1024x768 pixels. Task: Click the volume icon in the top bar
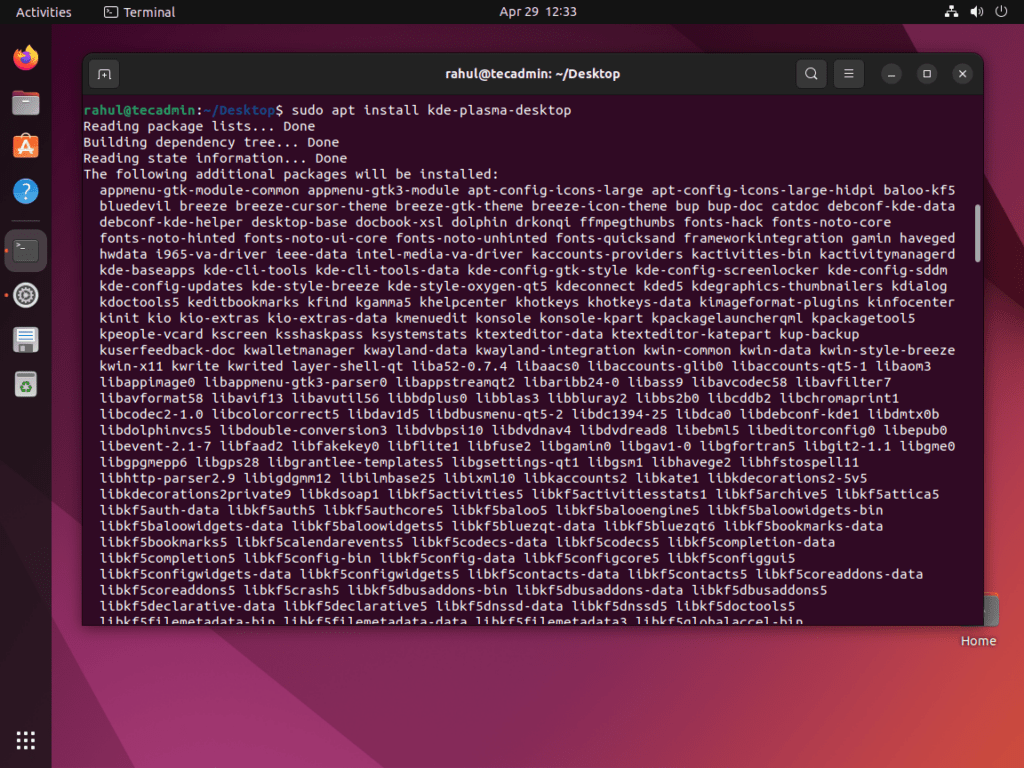click(976, 12)
